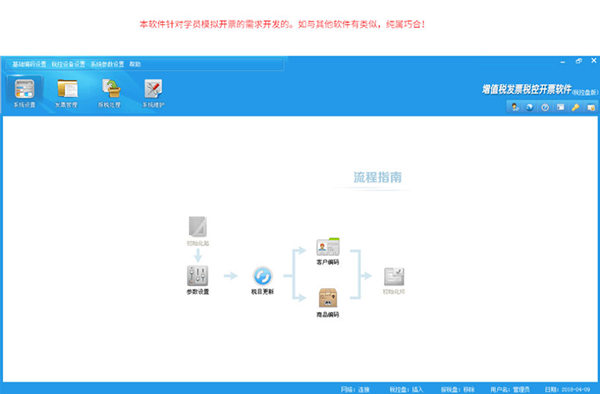600x394 pixels.
Task: Click the window/calendar icon in the quick toolbar
Action: [x=560, y=107]
